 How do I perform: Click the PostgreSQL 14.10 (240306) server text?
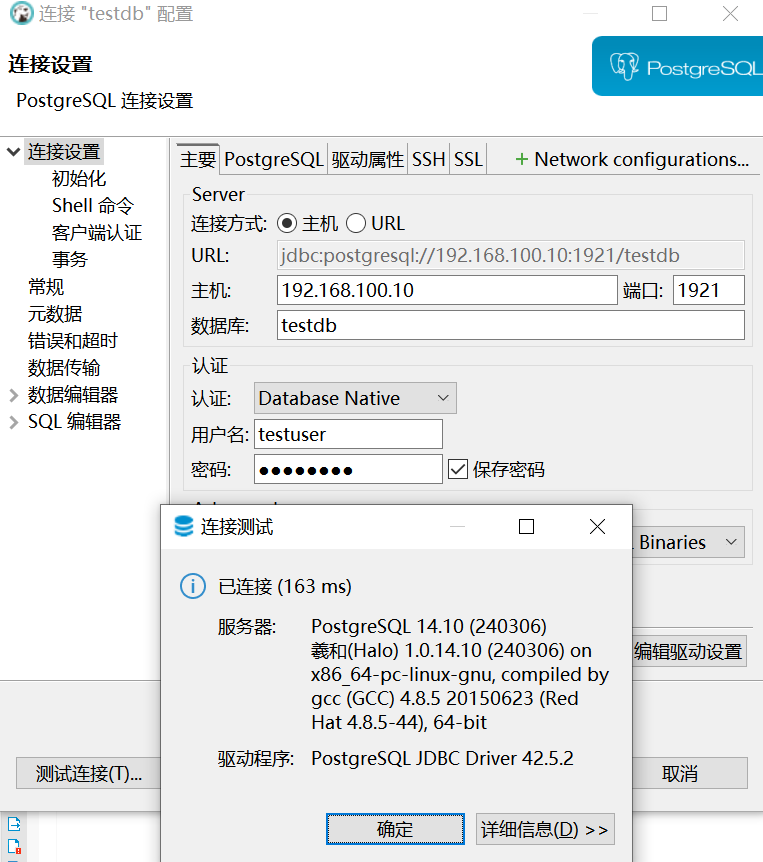coord(429,627)
